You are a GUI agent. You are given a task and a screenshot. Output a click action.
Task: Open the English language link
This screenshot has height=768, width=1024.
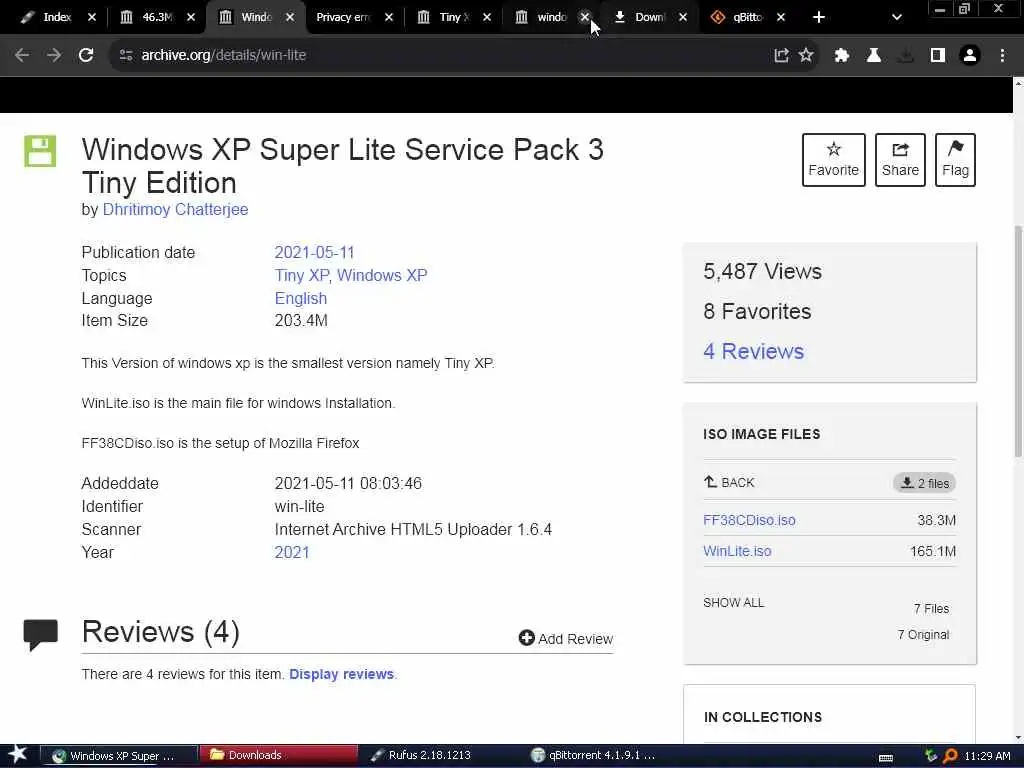tap(300, 298)
